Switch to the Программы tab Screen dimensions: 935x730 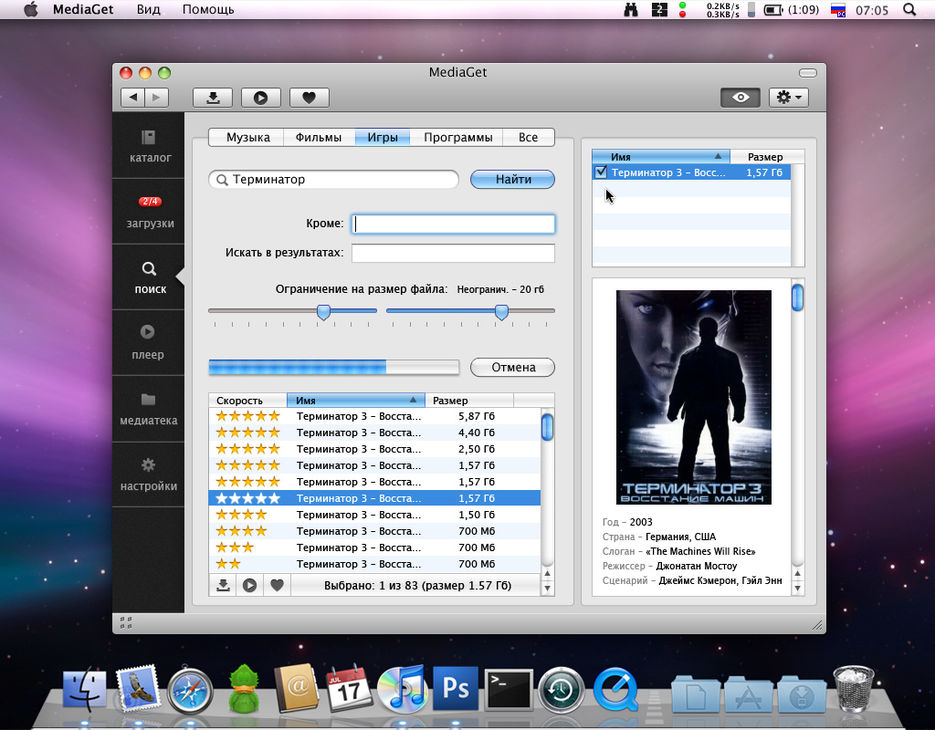[457, 137]
